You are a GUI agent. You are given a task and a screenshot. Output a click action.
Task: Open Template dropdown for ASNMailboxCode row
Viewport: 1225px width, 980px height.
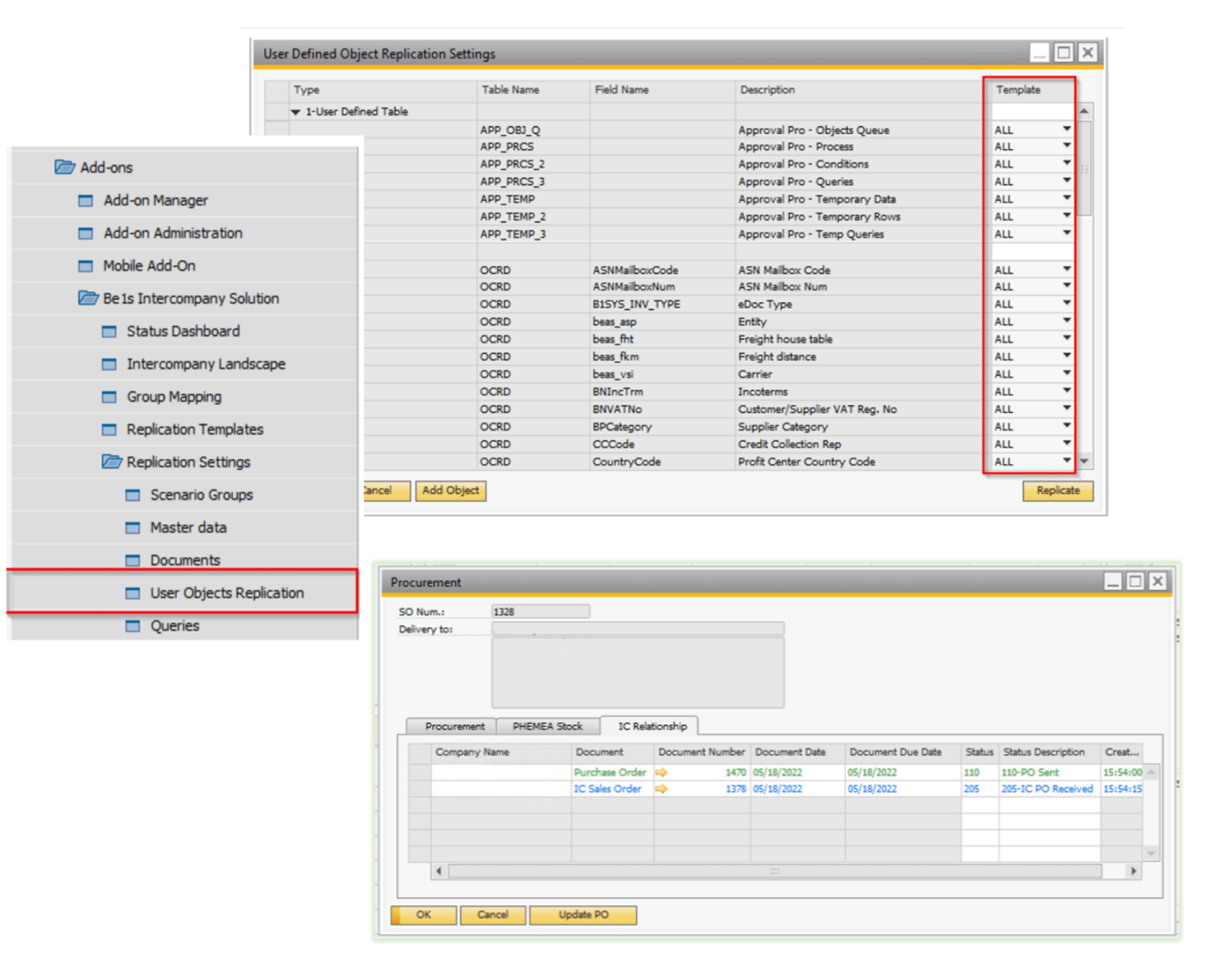tap(1066, 270)
